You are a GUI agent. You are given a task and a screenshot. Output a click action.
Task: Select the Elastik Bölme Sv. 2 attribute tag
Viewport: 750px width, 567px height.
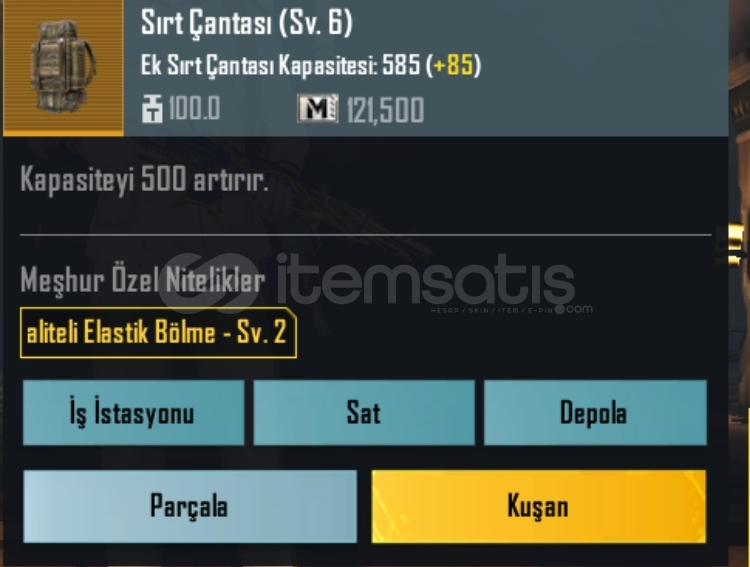tap(158, 333)
